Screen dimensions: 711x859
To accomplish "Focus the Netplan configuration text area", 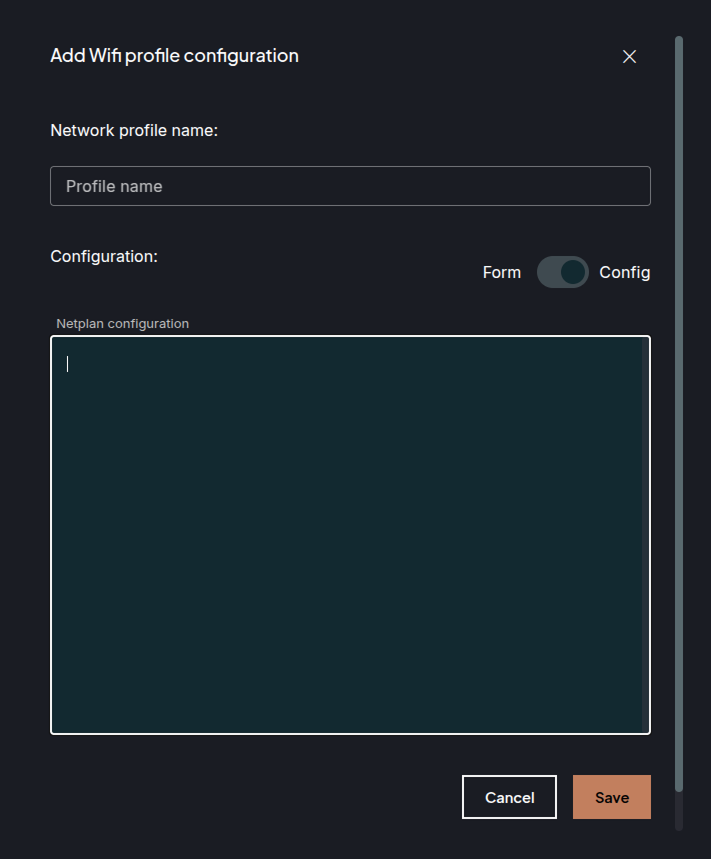I will (x=350, y=535).
